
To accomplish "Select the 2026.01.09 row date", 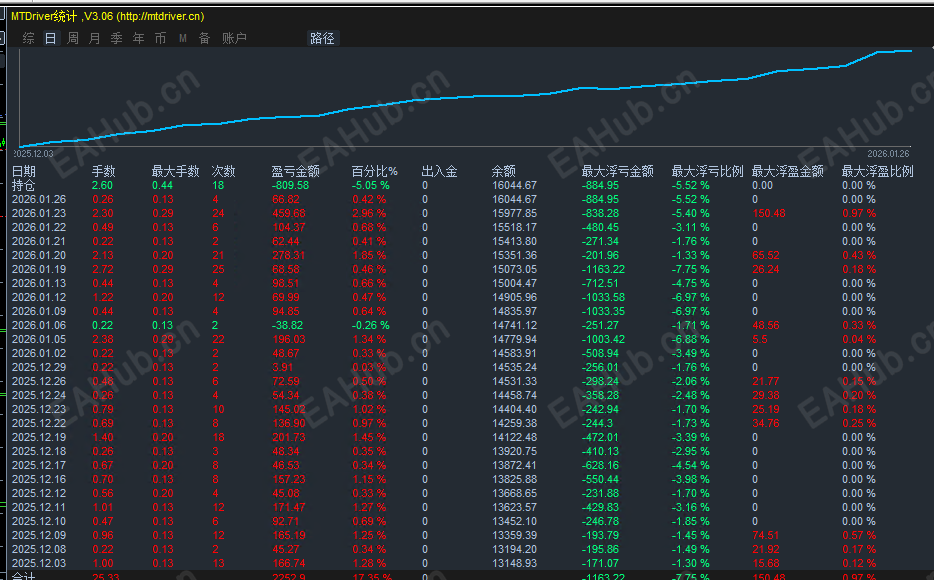I will point(39,311).
